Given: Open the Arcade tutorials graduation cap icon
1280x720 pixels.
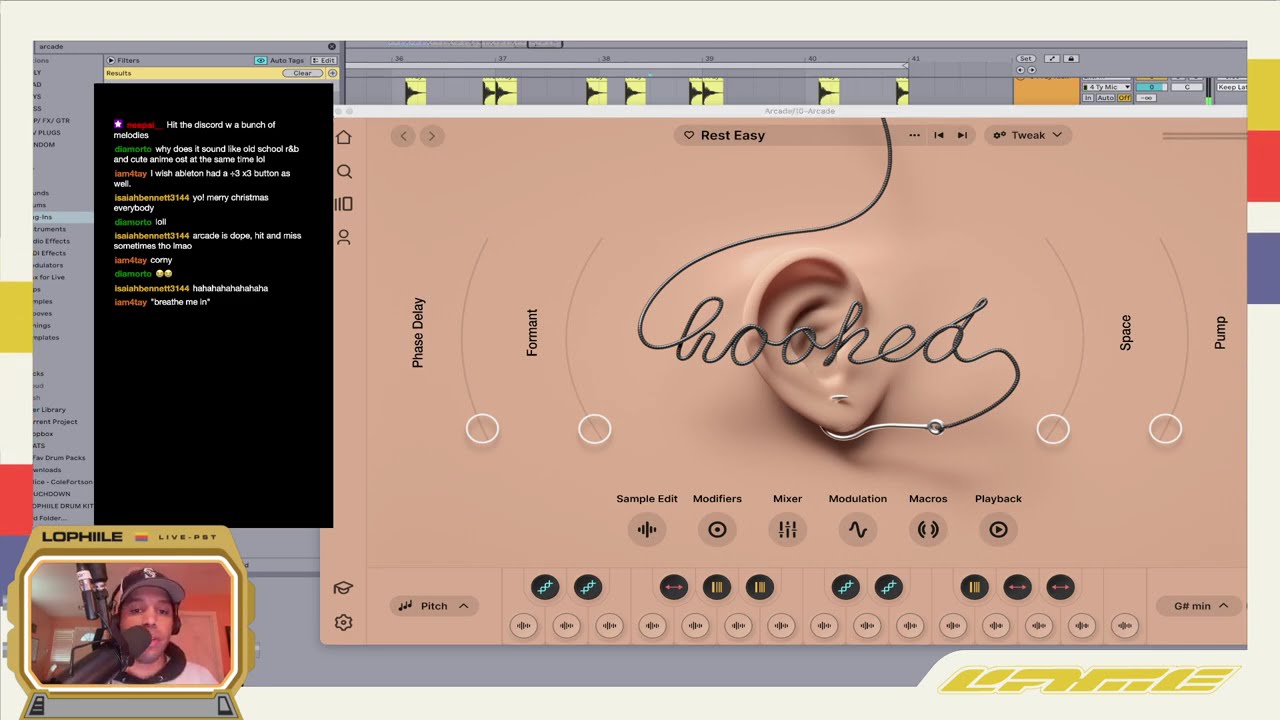Looking at the screenshot, I should pos(343,589).
